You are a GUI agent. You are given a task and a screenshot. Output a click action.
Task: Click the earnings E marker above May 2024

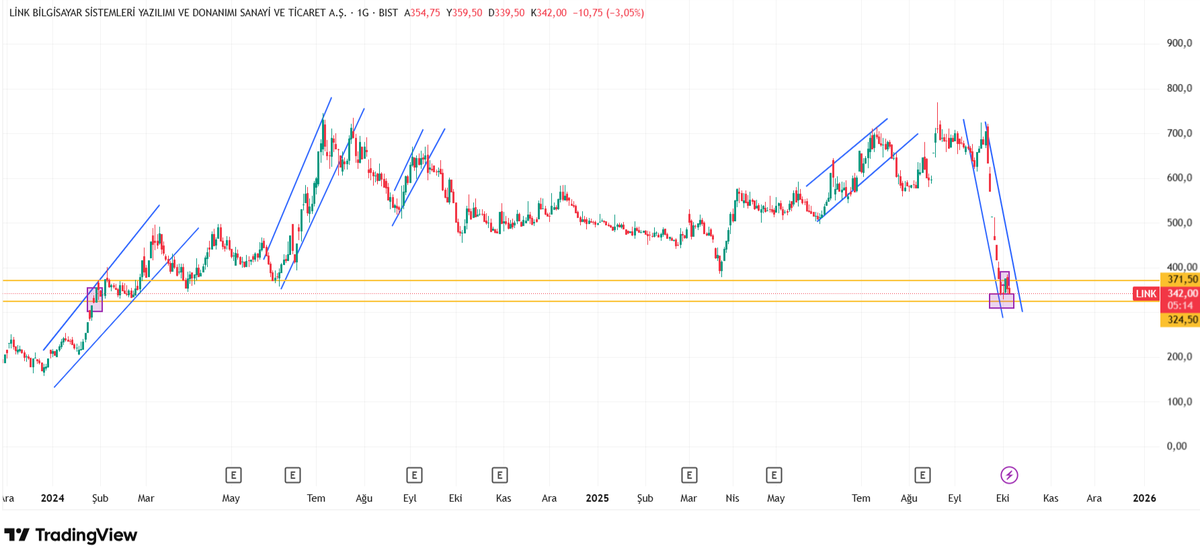pyautogui.click(x=233, y=475)
